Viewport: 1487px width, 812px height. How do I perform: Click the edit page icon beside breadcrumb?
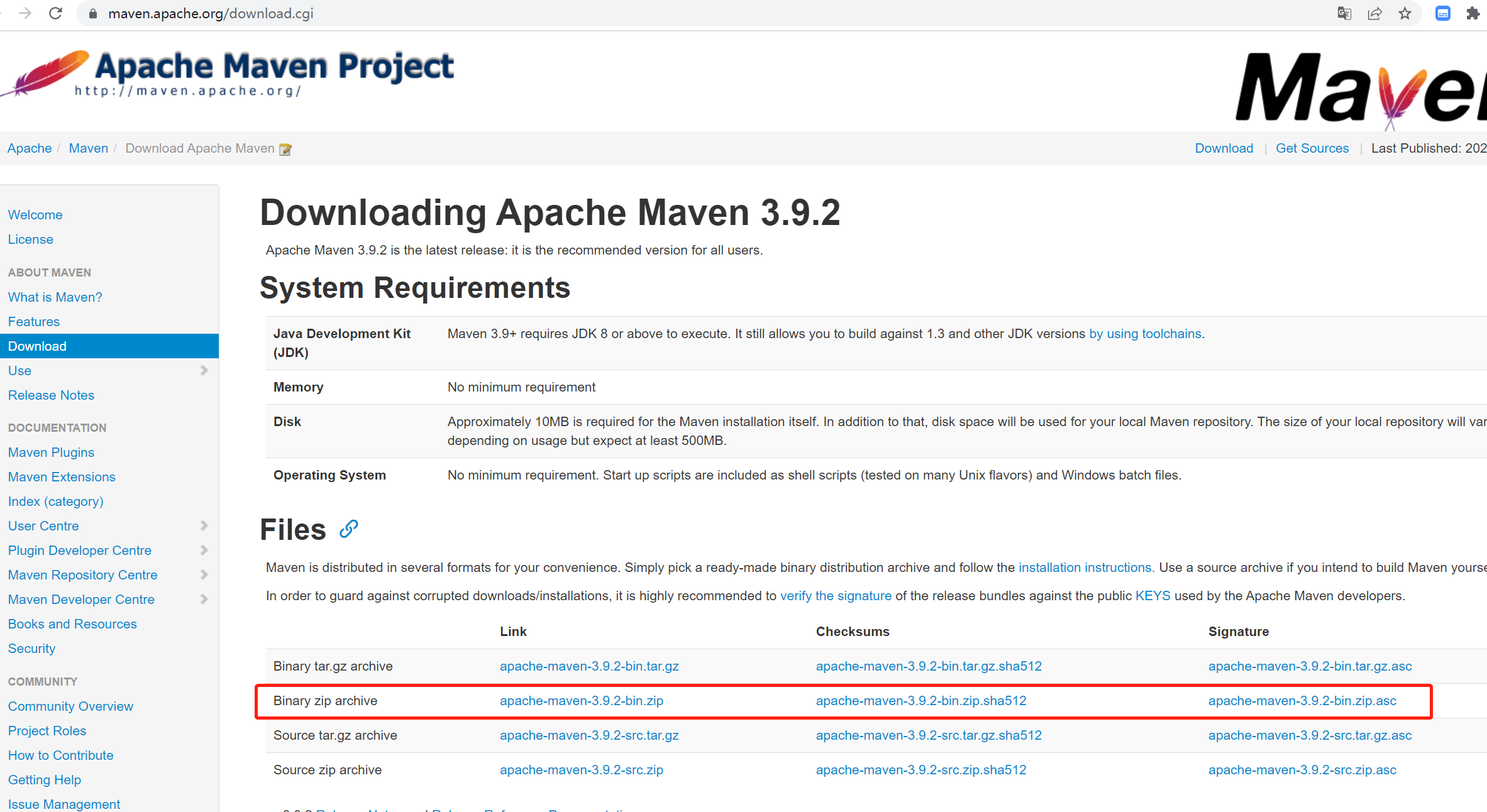click(x=285, y=149)
